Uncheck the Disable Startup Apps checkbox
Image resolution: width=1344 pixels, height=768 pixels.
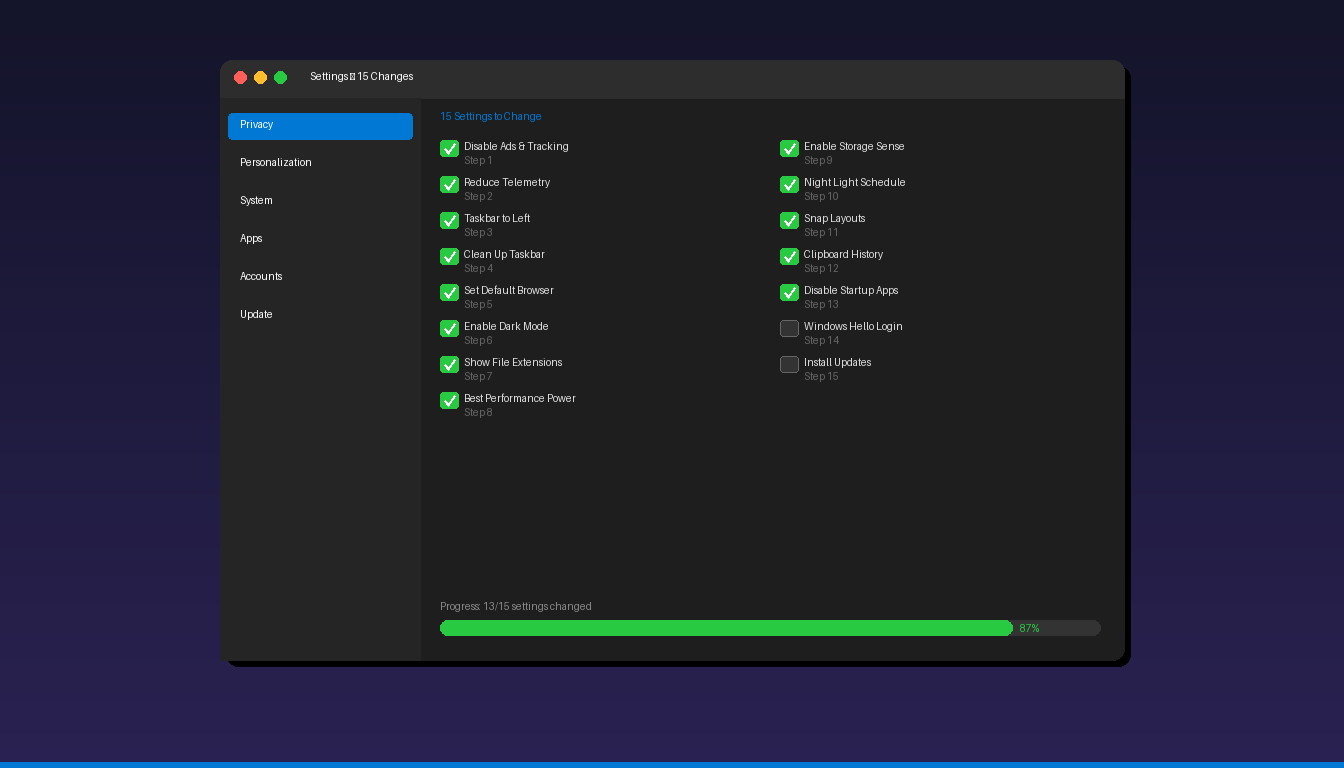[x=789, y=292]
